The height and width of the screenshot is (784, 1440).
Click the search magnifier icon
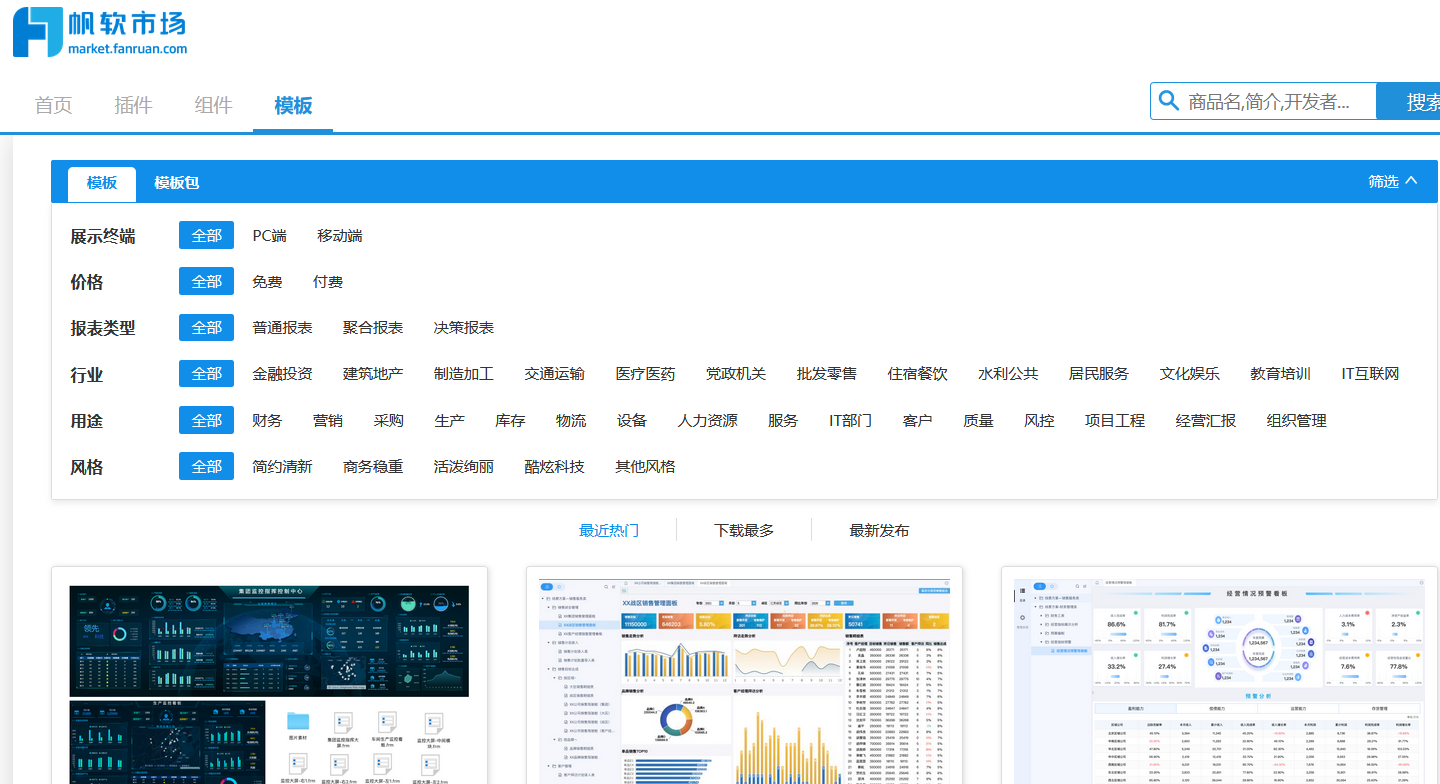1168,101
